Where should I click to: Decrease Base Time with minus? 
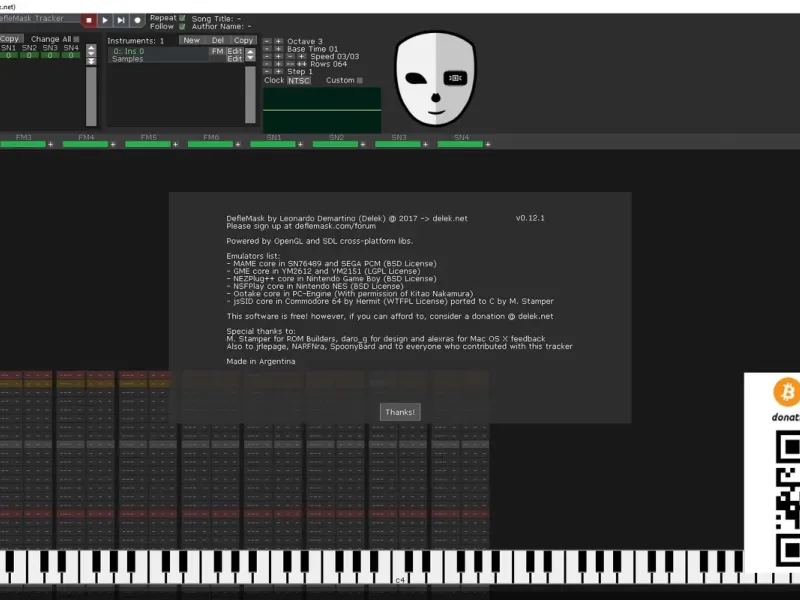pyautogui.click(x=267, y=49)
